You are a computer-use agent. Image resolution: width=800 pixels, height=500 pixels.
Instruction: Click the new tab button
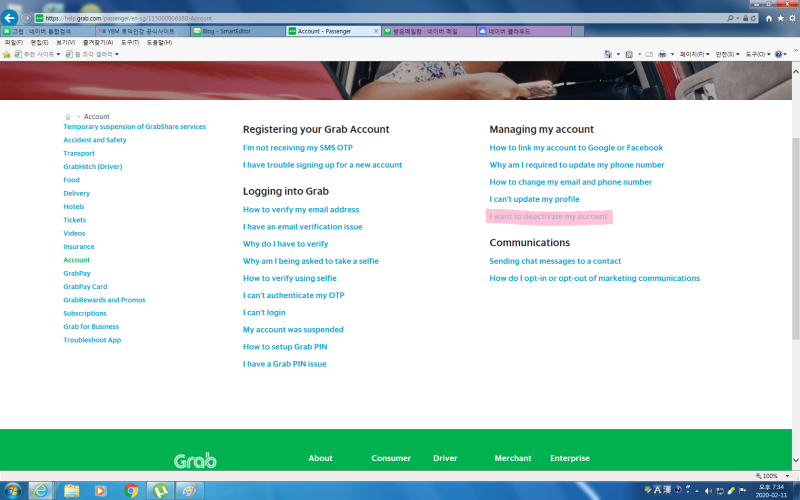pyautogui.click(x=578, y=31)
